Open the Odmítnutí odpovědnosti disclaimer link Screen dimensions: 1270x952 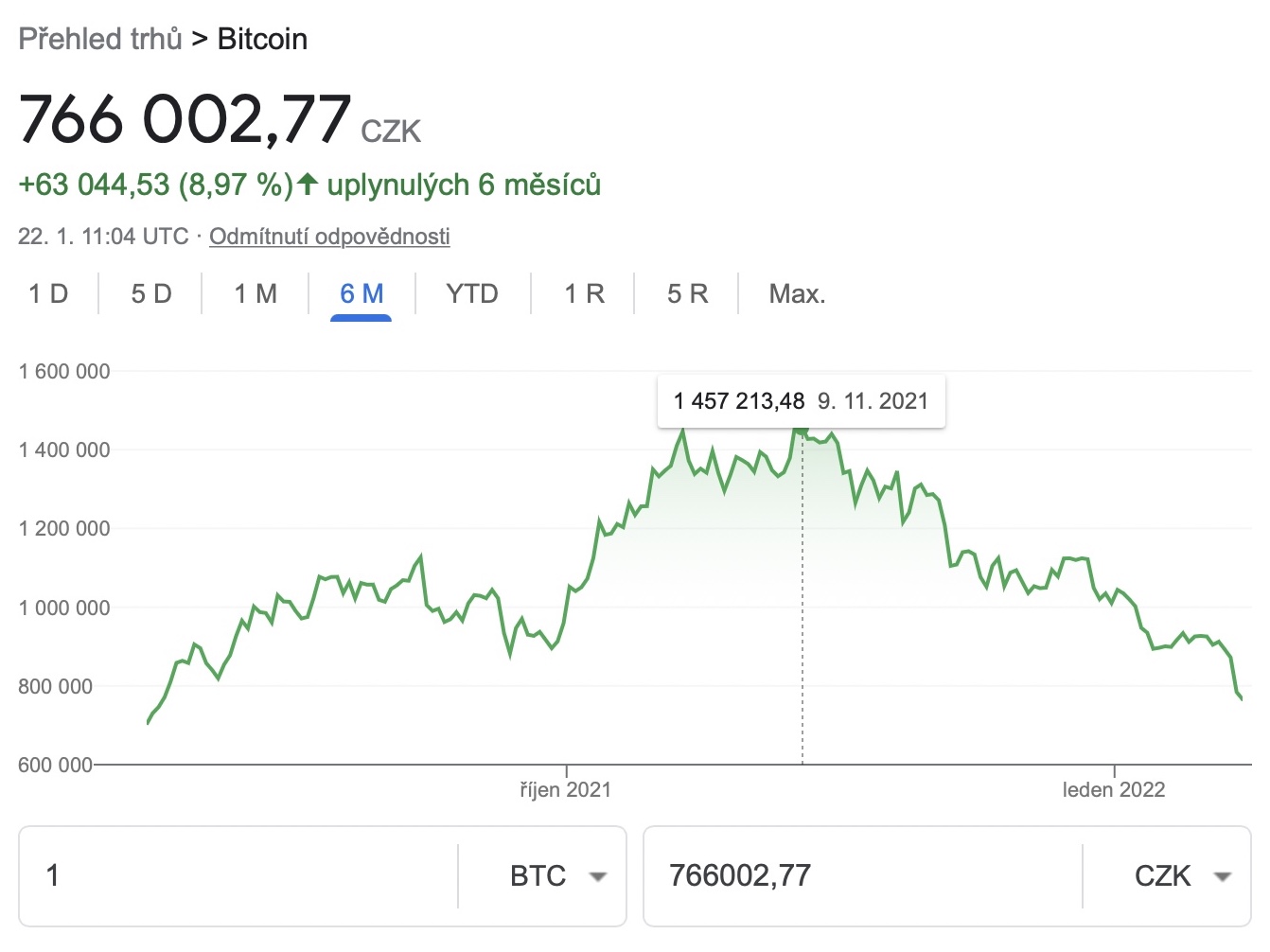pos(329,237)
